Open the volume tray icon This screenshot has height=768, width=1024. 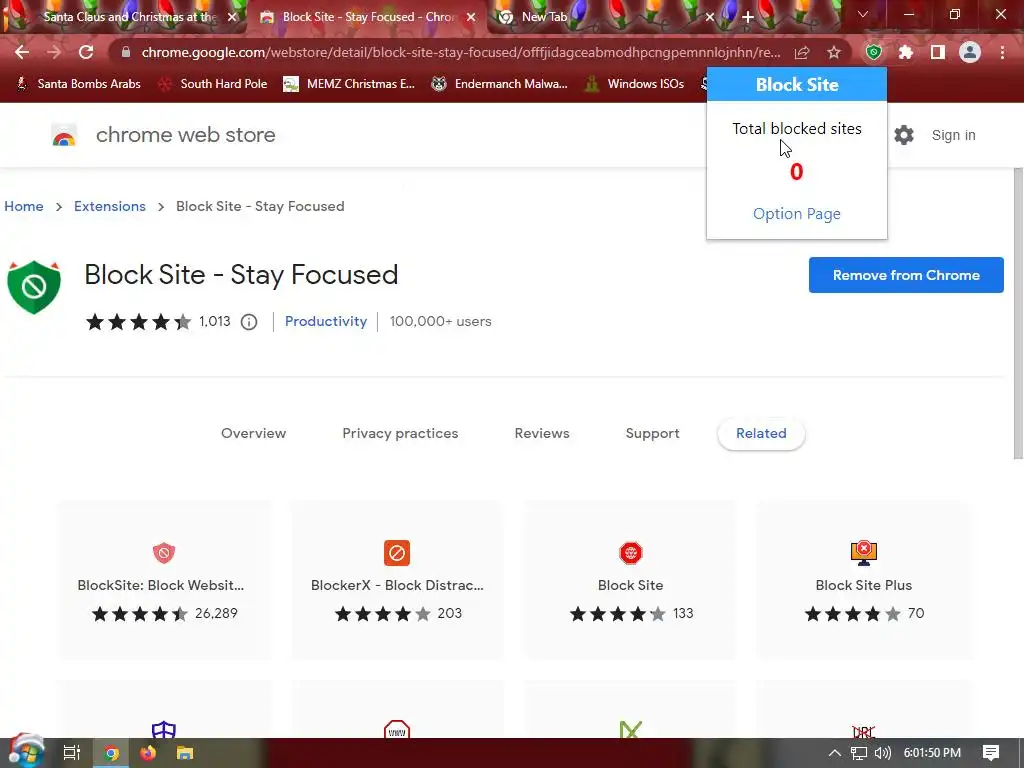[x=882, y=753]
